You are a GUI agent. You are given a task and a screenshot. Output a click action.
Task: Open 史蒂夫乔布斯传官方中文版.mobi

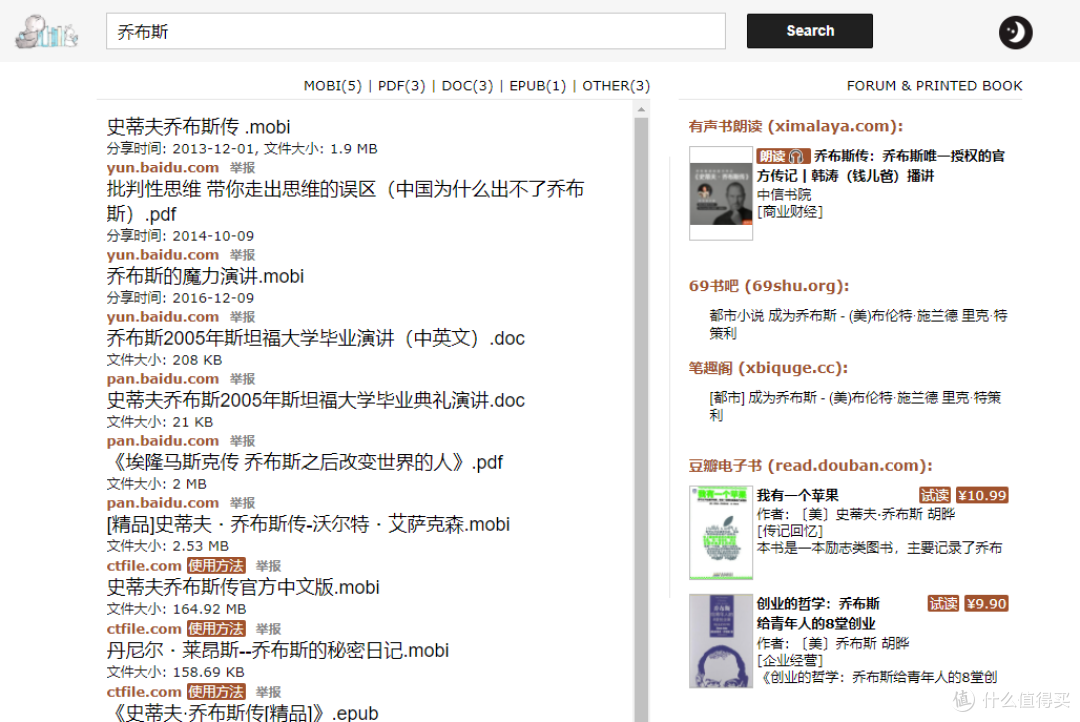[x=243, y=588]
